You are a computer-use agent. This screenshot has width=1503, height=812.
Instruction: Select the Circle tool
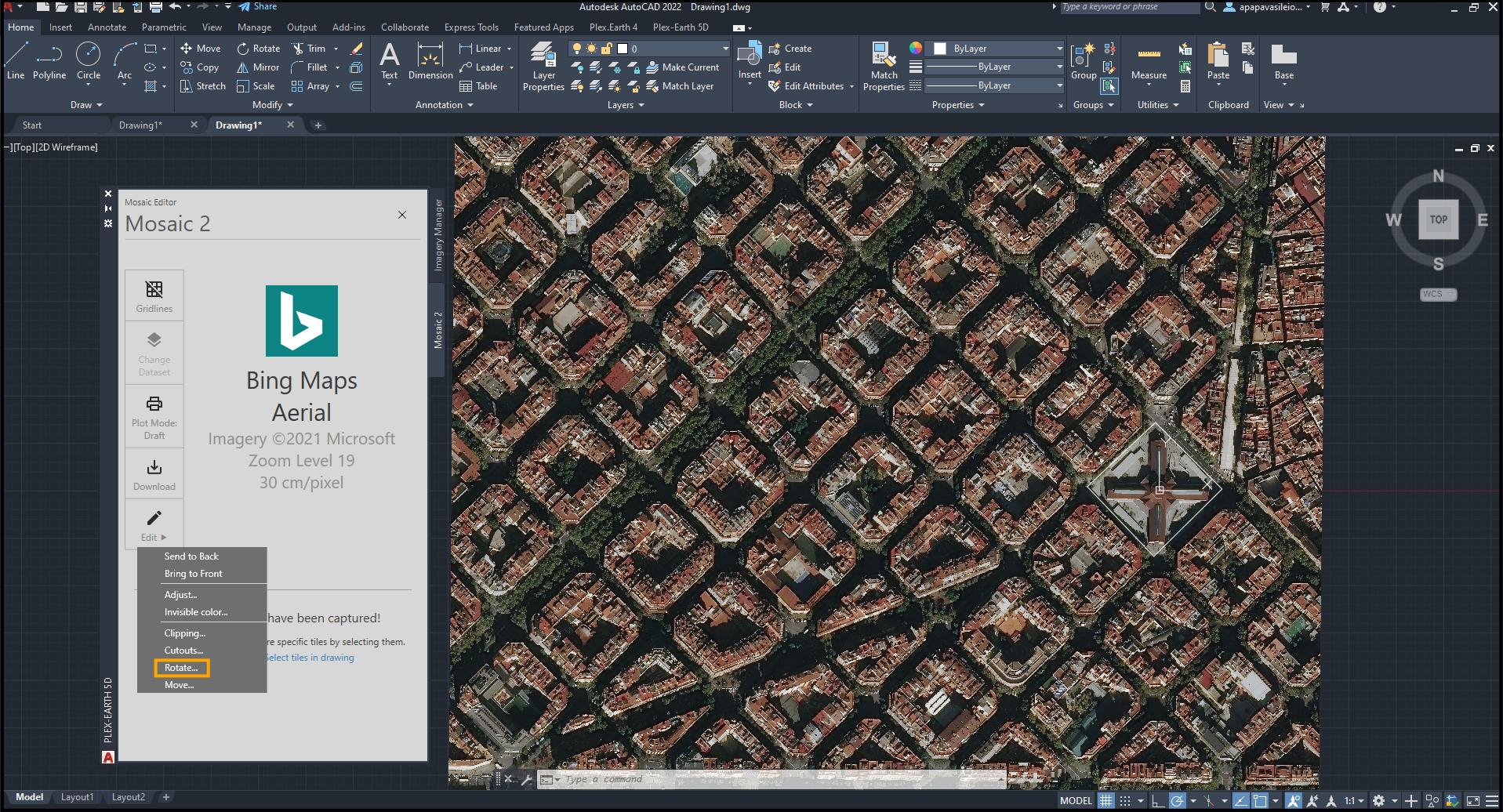pyautogui.click(x=89, y=61)
